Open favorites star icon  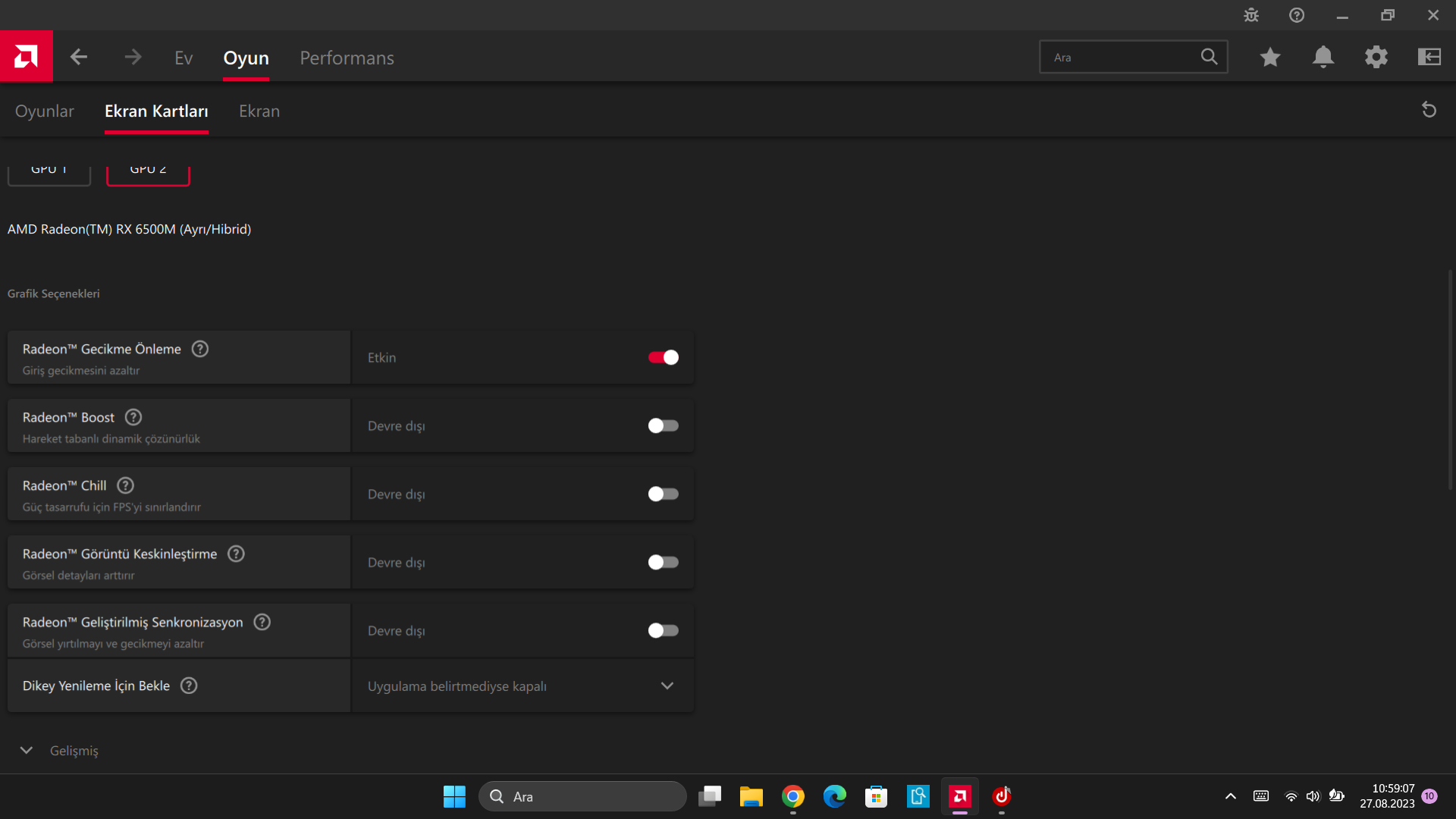click(x=1270, y=57)
